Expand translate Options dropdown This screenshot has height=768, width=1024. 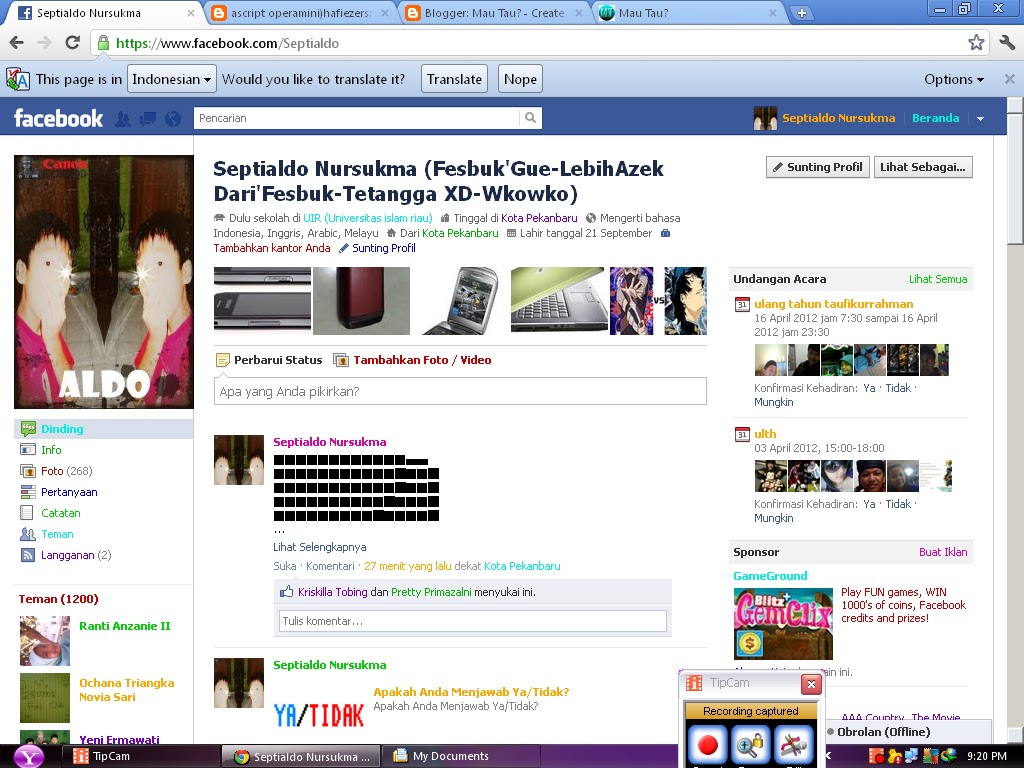click(x=953, y=79)
